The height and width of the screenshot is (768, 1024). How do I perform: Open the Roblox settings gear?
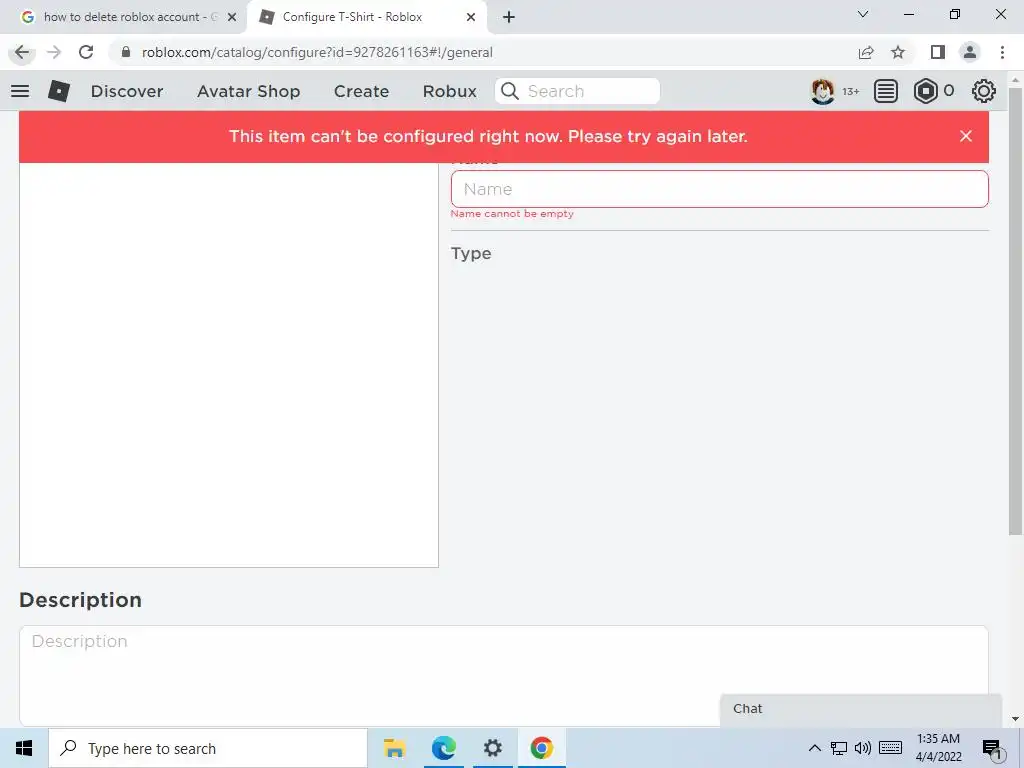pos(984,91)
